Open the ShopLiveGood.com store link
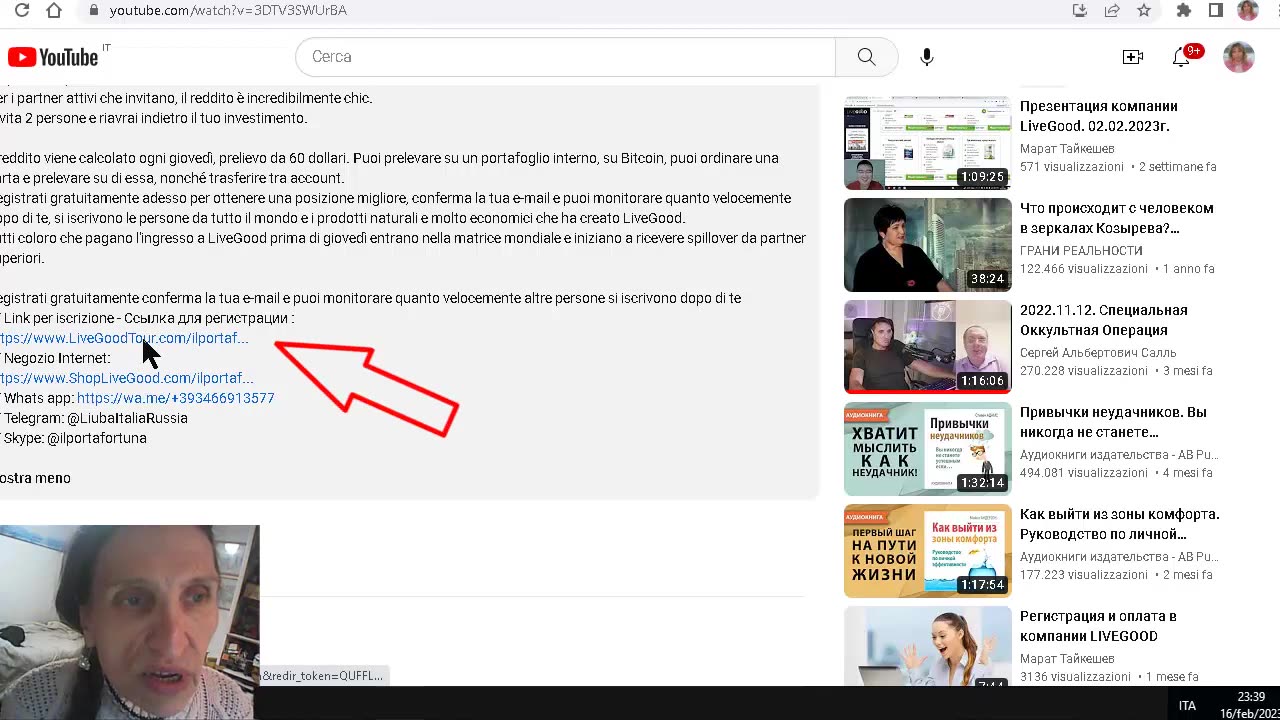The height and width of the screenshot is (720, 1280). click(x=127, y=378)
